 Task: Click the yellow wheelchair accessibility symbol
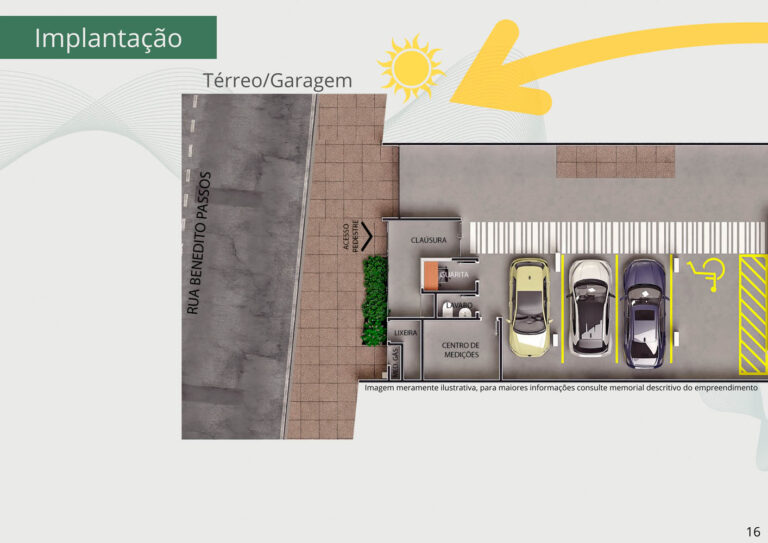pos(706,275)
